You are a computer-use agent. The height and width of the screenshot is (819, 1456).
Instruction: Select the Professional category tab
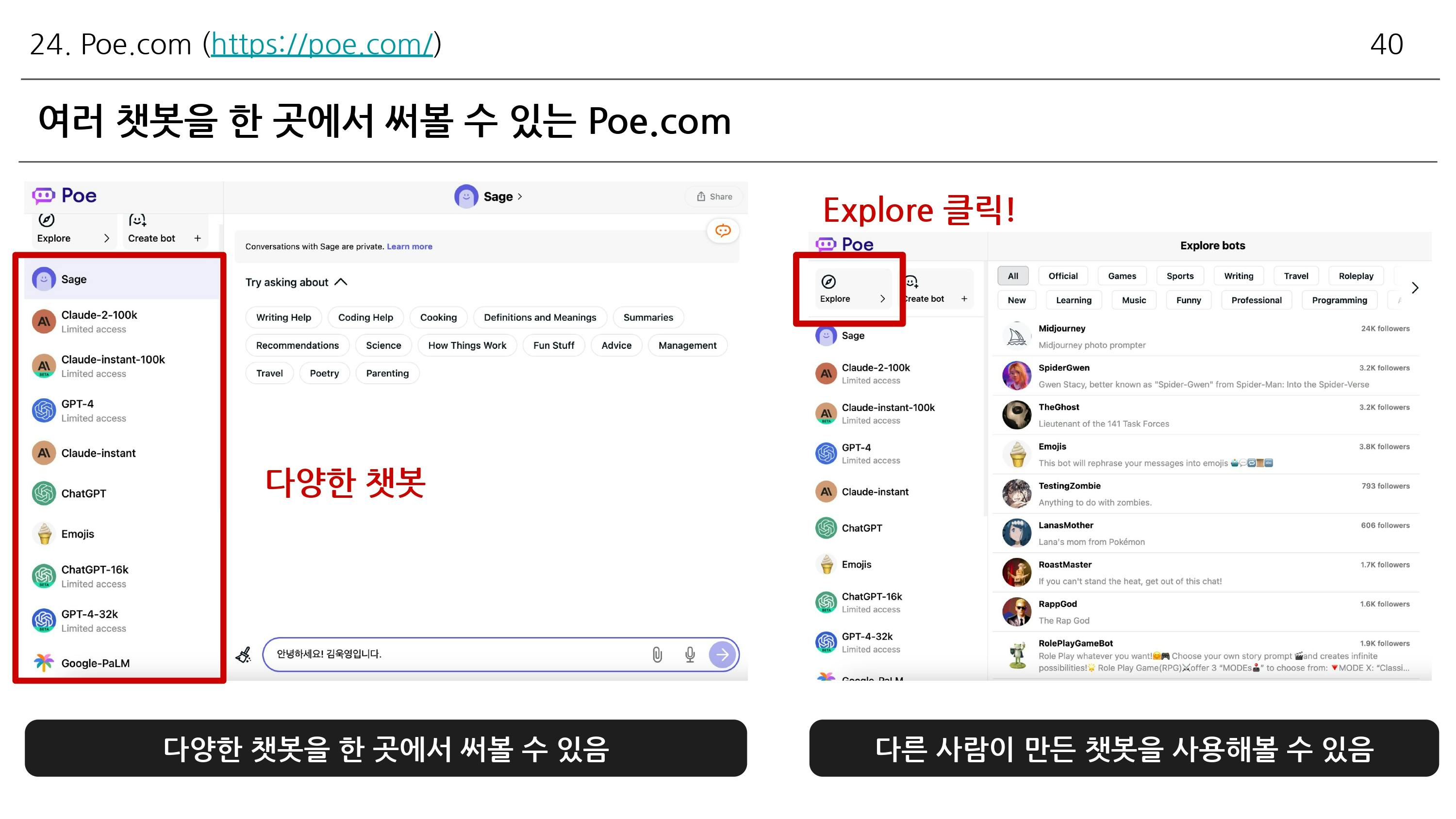pos(1256,300)
